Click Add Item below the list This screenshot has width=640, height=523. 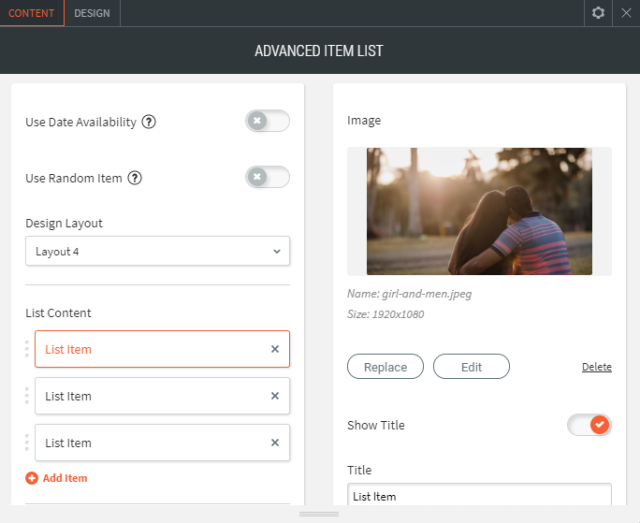point(57,478)
